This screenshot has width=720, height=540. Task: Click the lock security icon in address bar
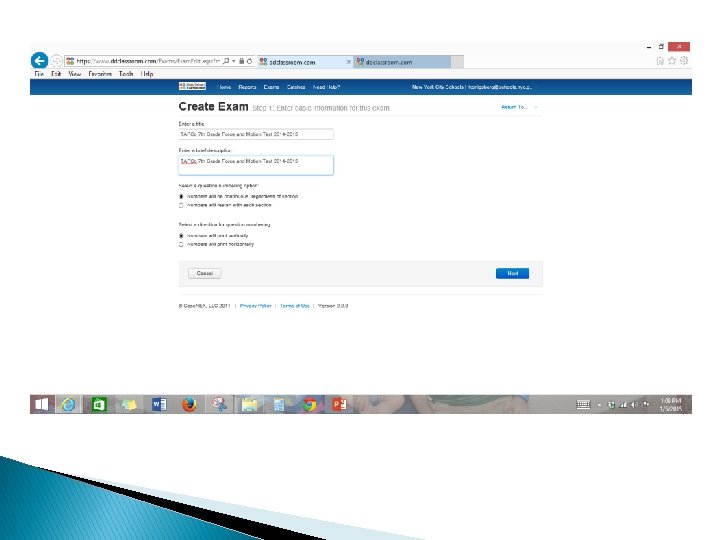(x=242, y=61)
